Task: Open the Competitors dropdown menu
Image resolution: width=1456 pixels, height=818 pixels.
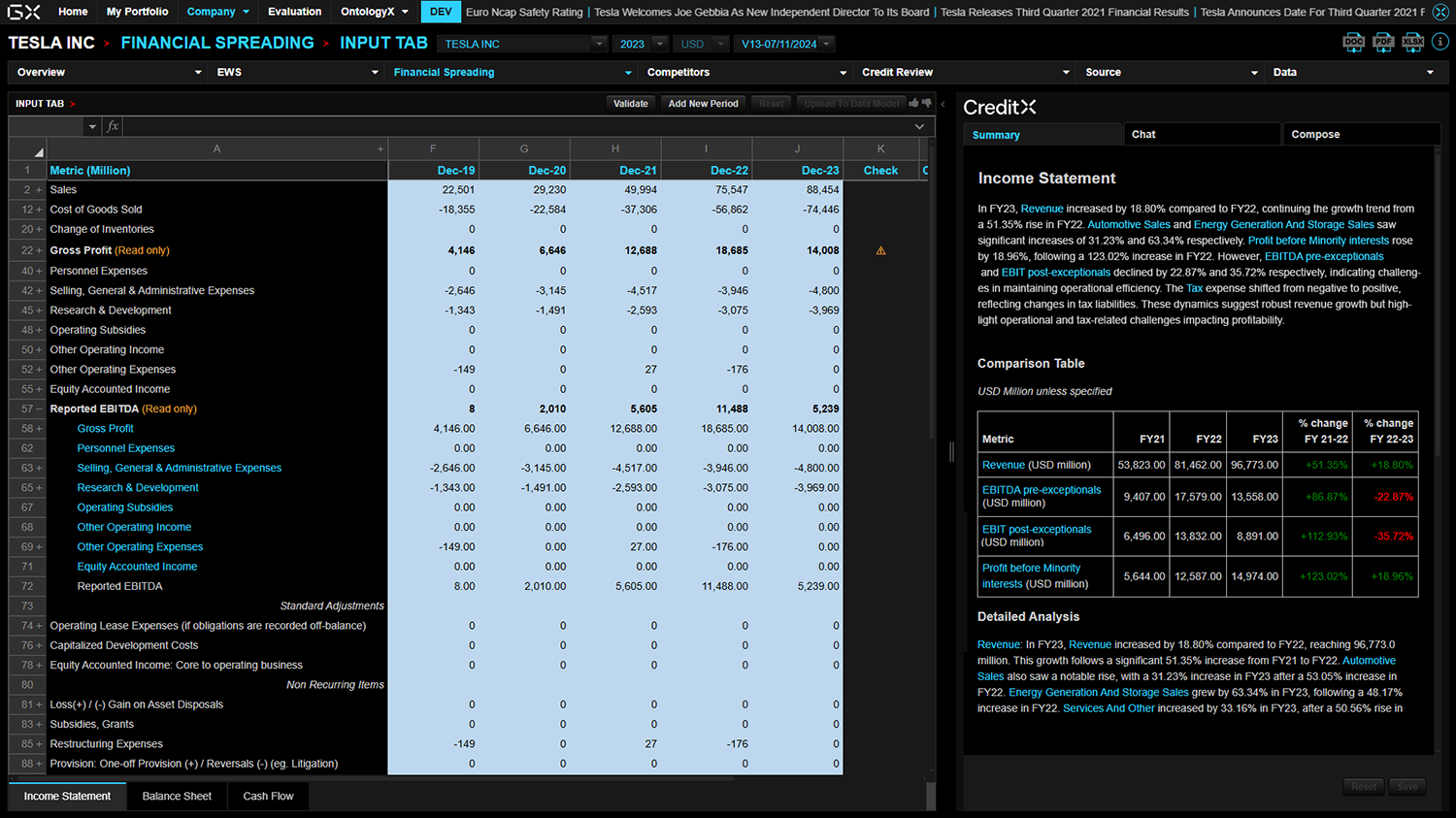Action: coord(745,72)
